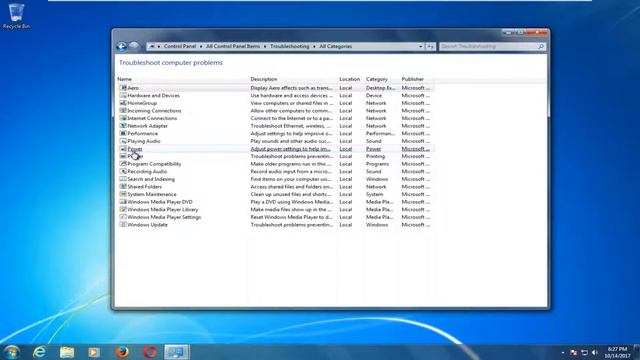Open the Recycle Bin on desktop
The height and width of the screenshot is (360, 640).
pos(16,16)
